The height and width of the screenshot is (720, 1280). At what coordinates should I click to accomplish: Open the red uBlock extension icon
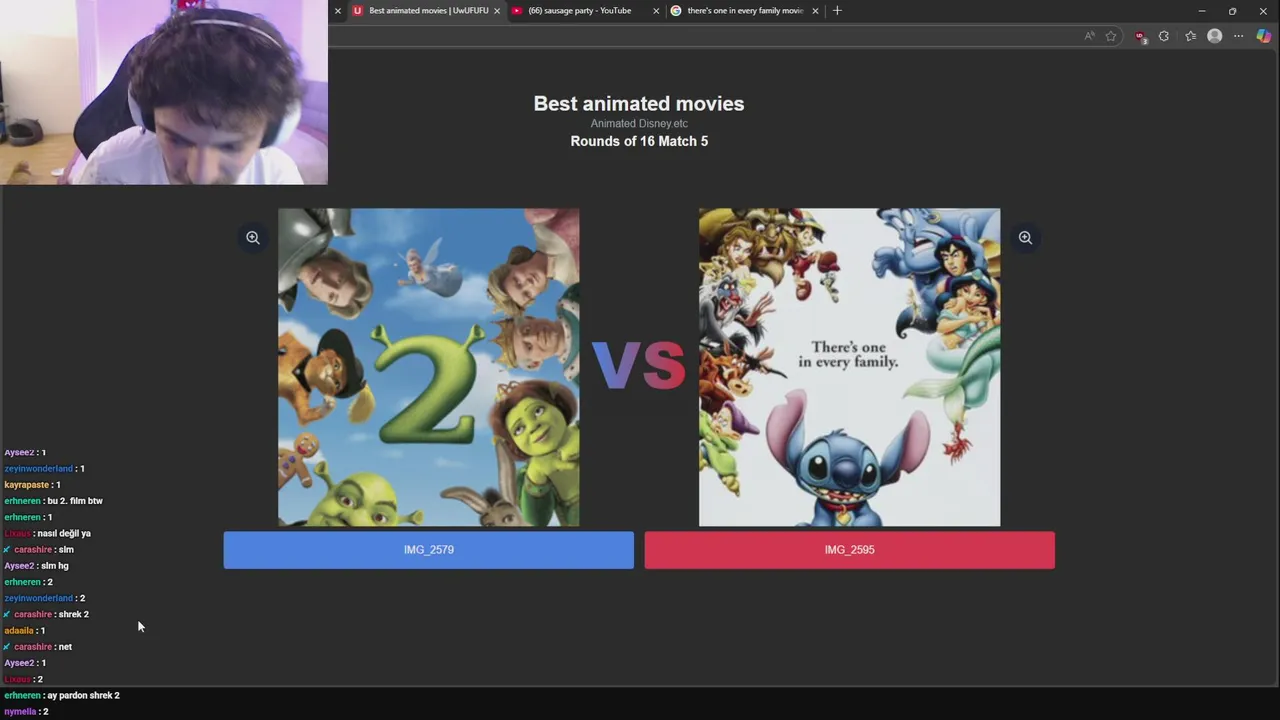pos(1140,36)
